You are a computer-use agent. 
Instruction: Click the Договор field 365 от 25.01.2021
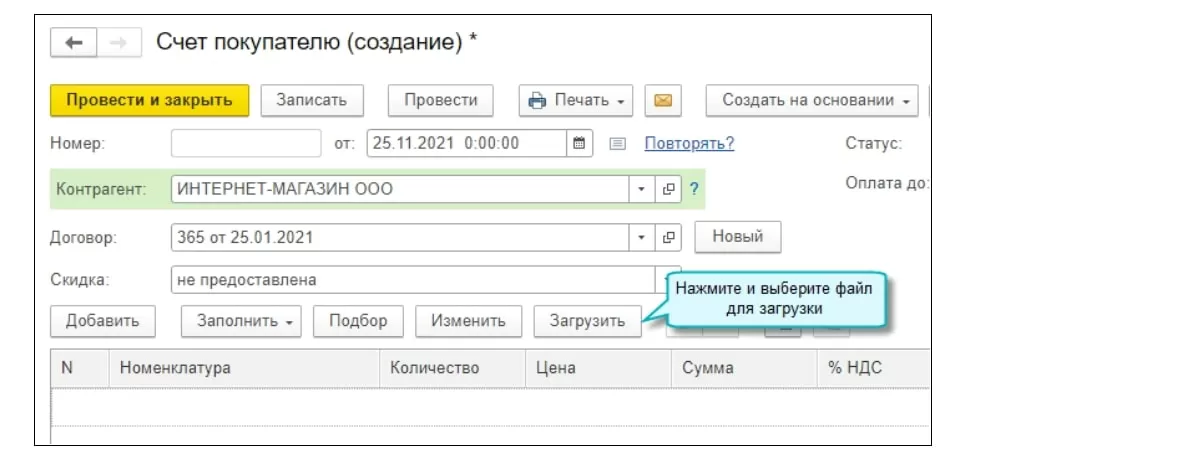point(400,237)
